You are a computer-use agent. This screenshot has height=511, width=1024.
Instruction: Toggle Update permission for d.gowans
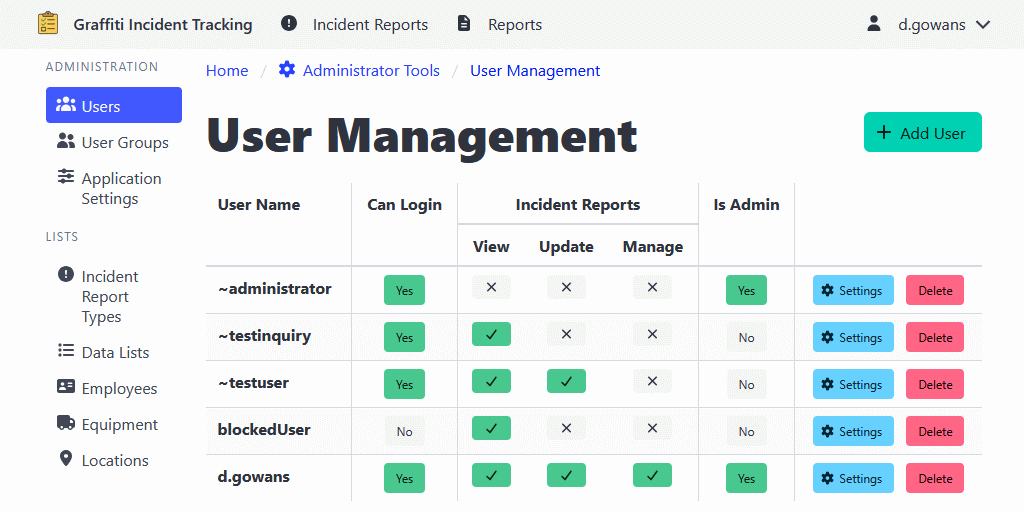tap(566, 475)
